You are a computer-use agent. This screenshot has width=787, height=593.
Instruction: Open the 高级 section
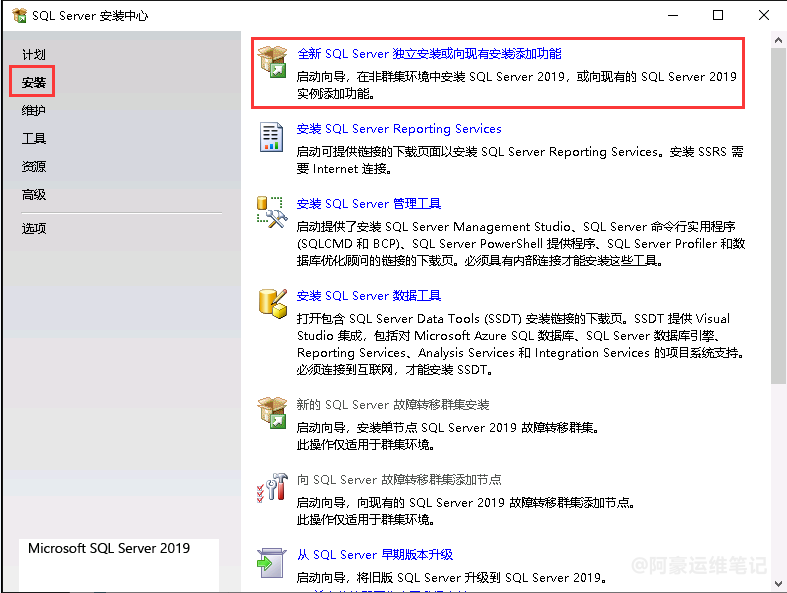click(34, 194)
